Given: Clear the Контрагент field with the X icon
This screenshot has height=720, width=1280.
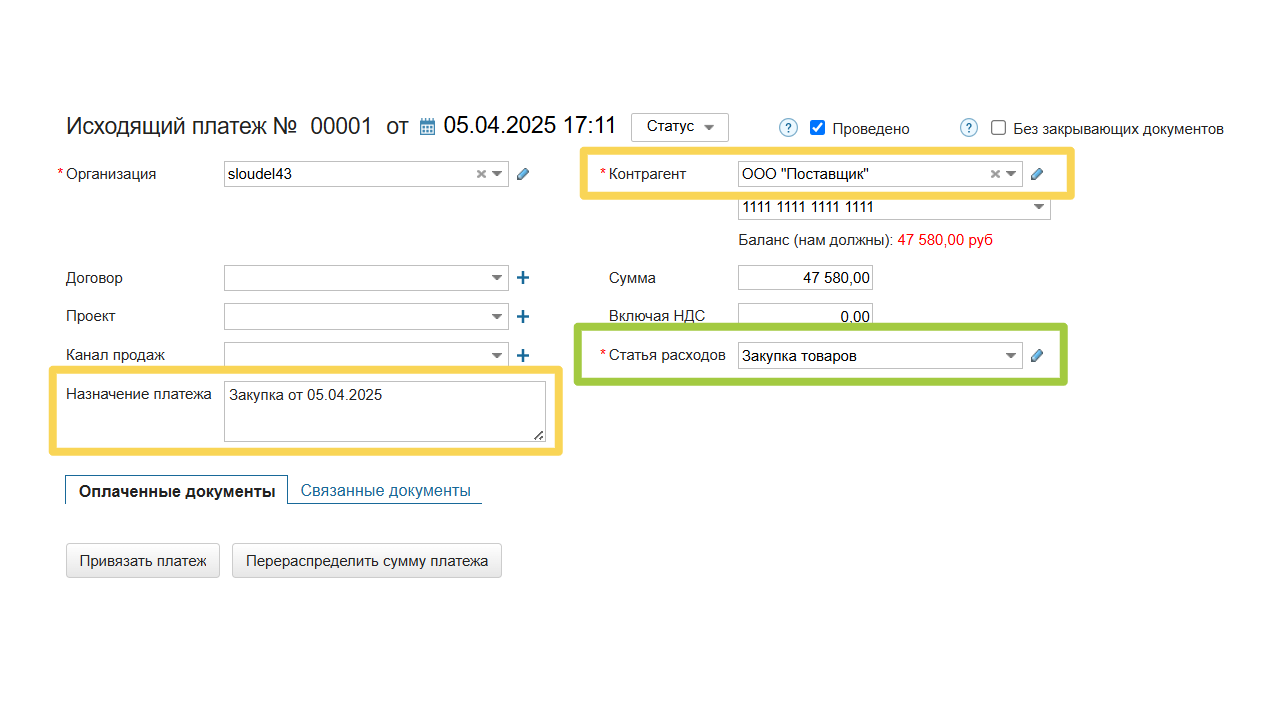Looking at the screenshot, I should click(995, 174).
